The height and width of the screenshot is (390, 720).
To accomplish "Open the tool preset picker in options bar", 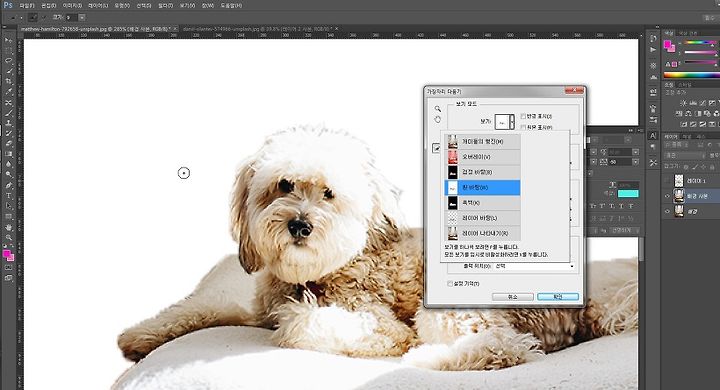I will pyautogui.click(x=15, y=17).
